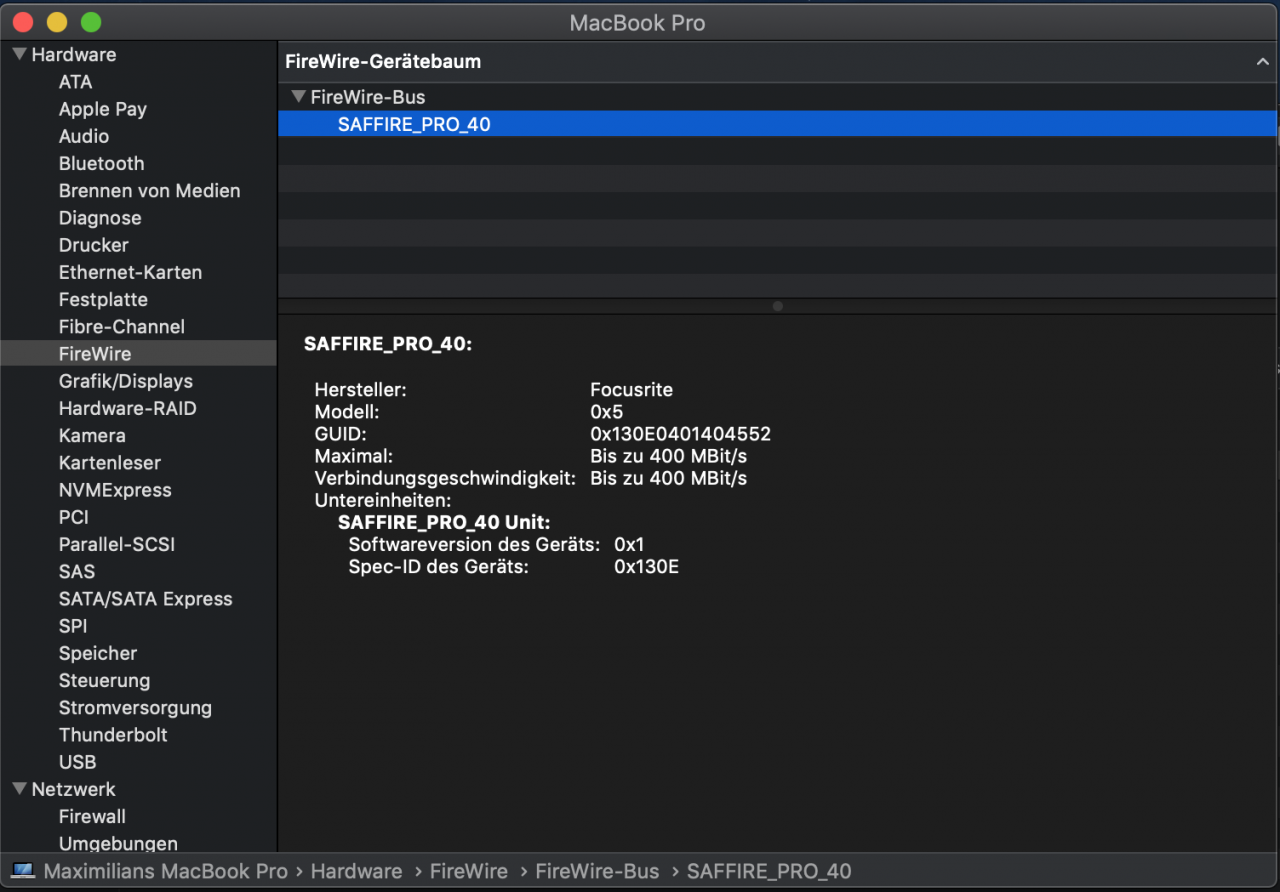Viewport: 1280px width, 892px height.
Task: Collapse the Hardware section triangle
Action: [20, 54]
